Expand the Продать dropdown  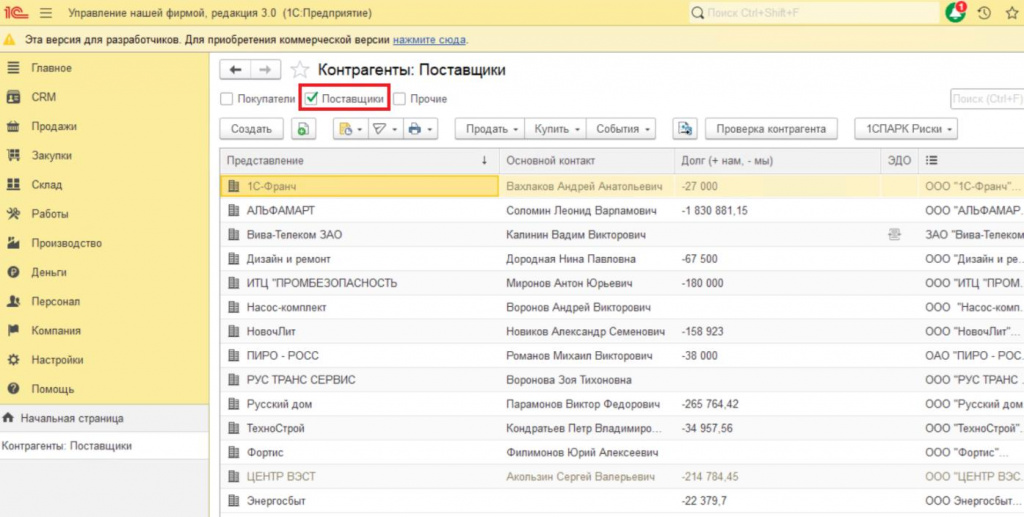[490, 129]
